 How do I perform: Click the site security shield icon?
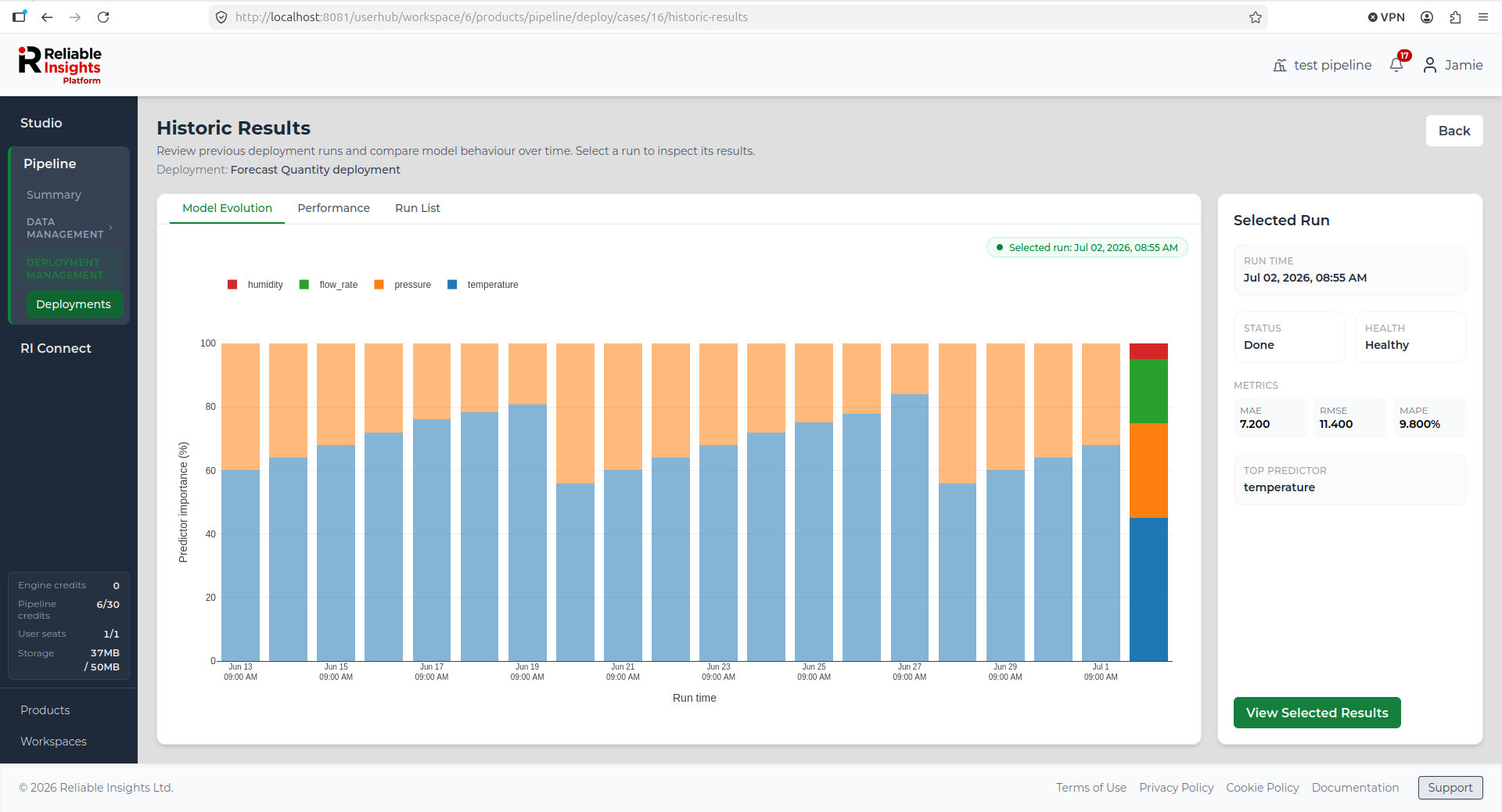pos(221,17)
